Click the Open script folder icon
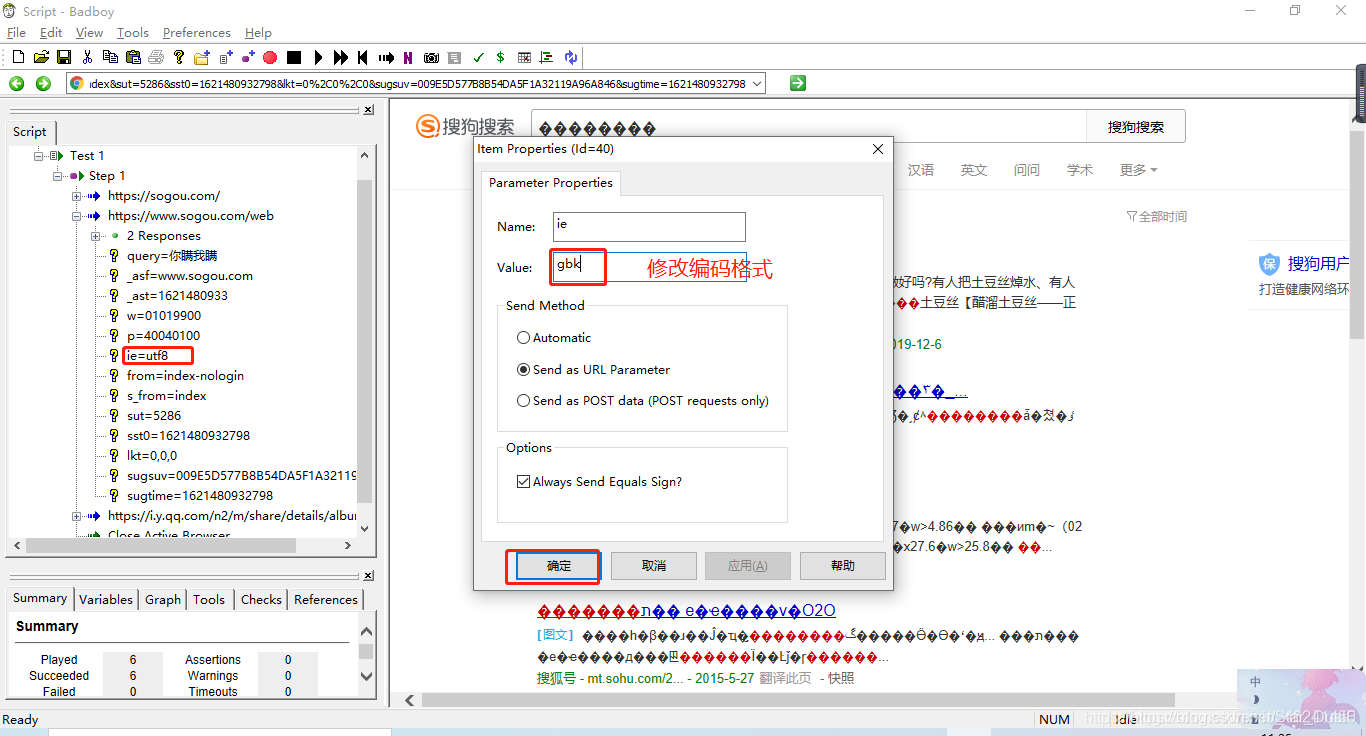Viewport: 1366px width, 736px height. pos(41,58)
